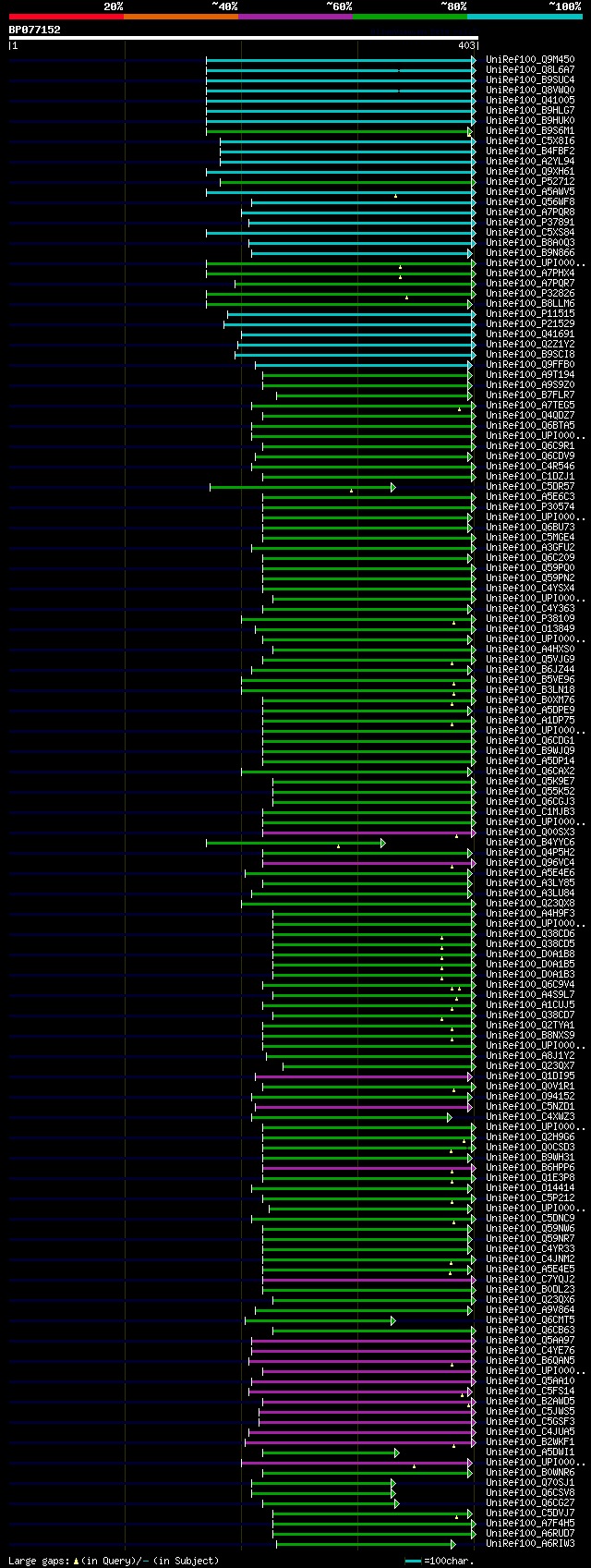
Task: Open purple-bar hit UniRef100_Q00SX3
Action: 530,832
